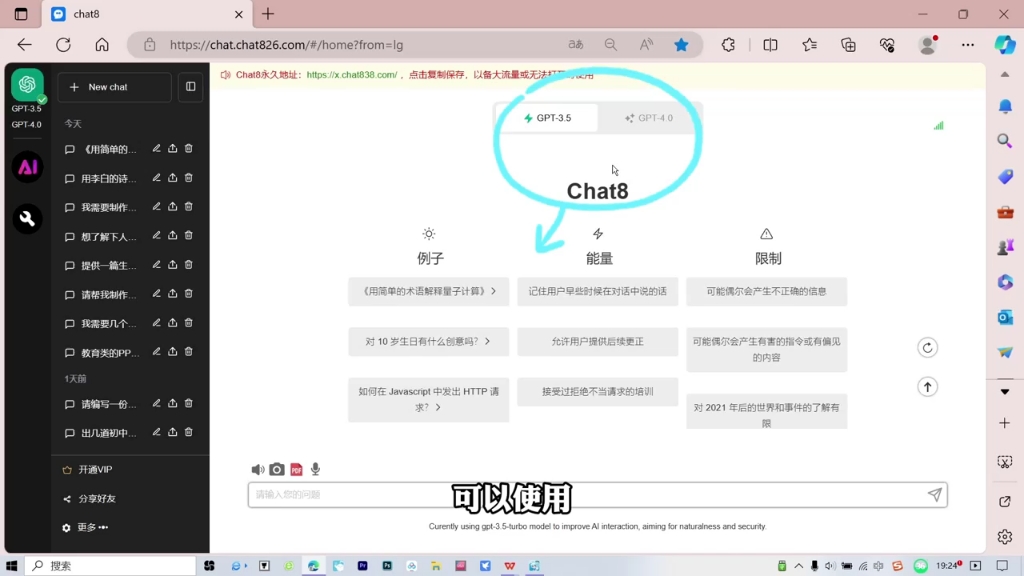Screen dimensions: 1024x576
Task: Open the Copilot sidebar icon
Action: point(1005,45)
